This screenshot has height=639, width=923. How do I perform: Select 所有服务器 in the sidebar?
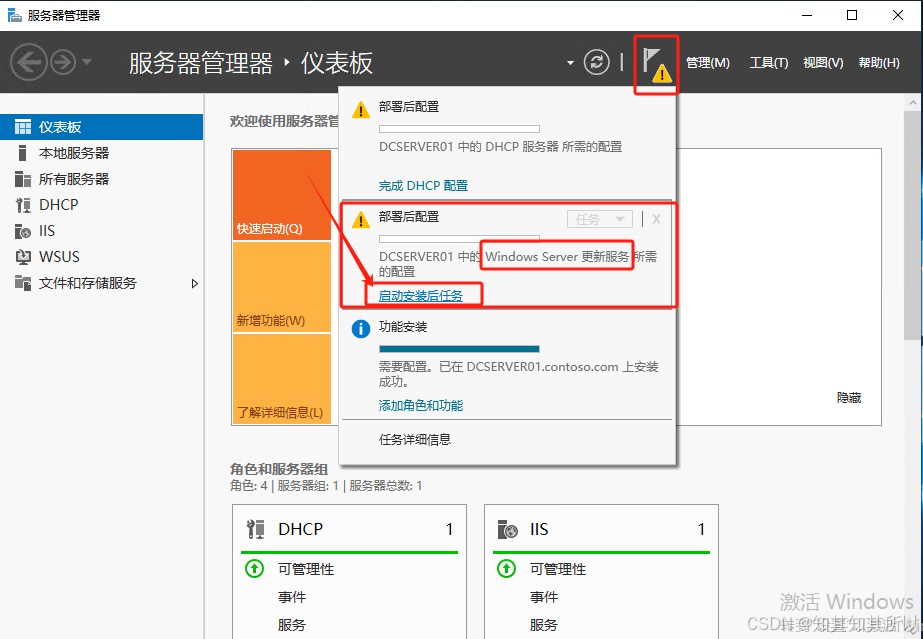tap(101, 179)
